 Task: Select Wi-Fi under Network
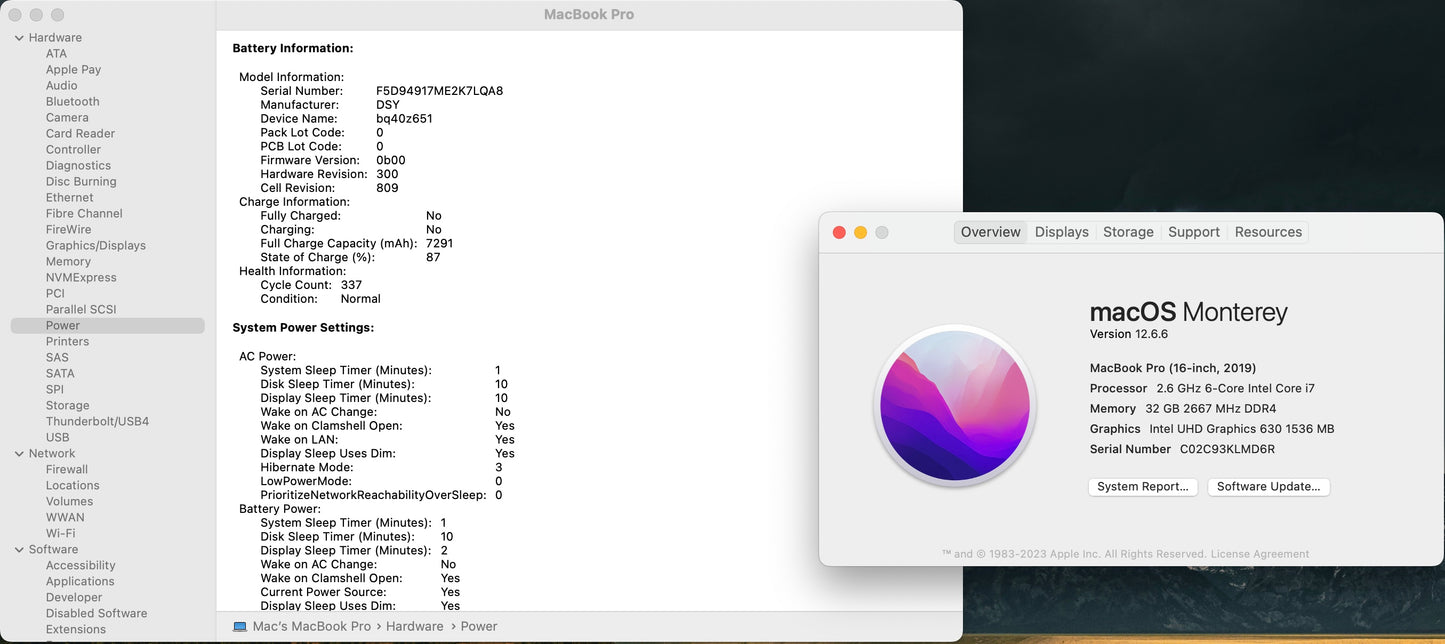(60, 534)
